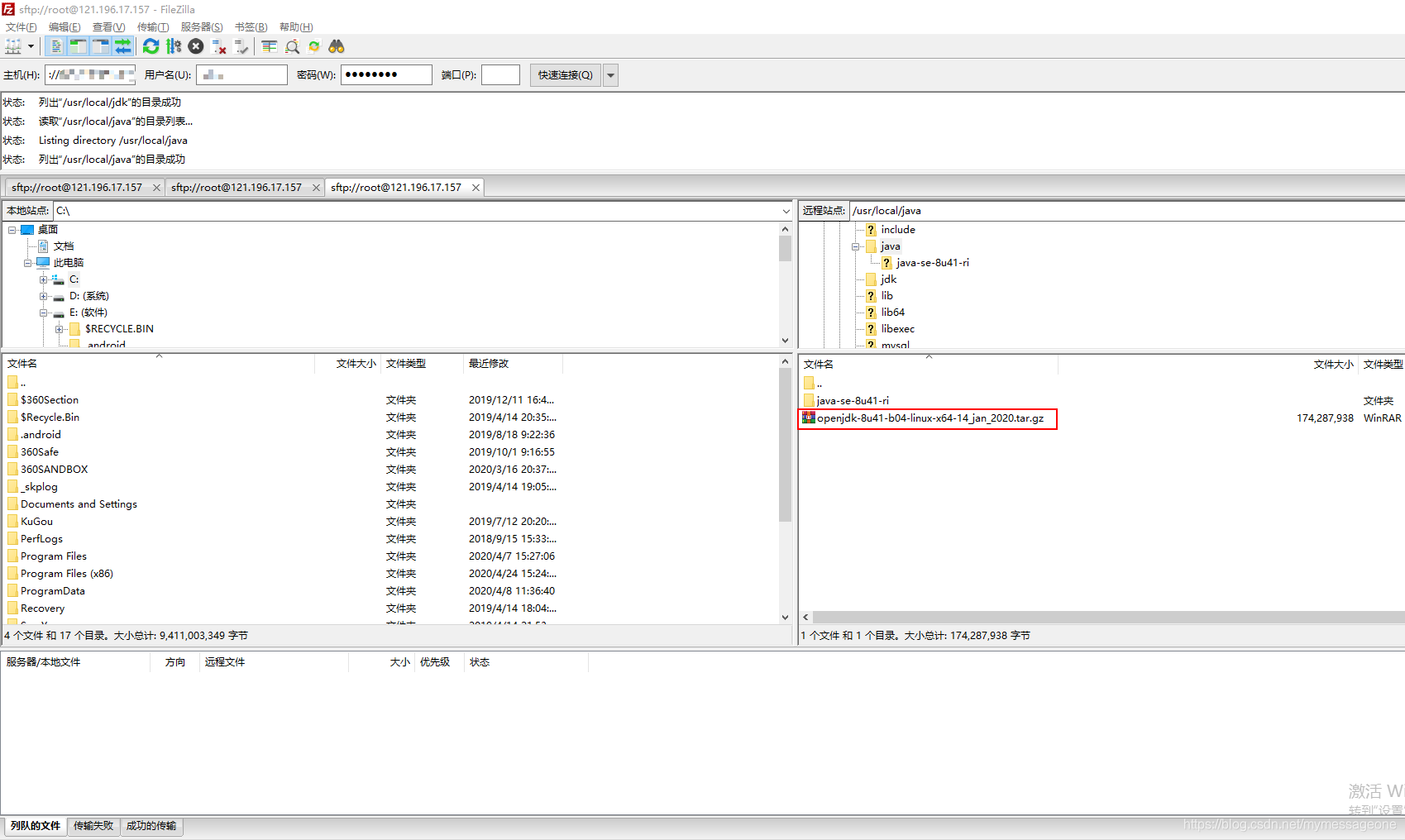Refresh the file and folder lists

click(x=151, y=46)
